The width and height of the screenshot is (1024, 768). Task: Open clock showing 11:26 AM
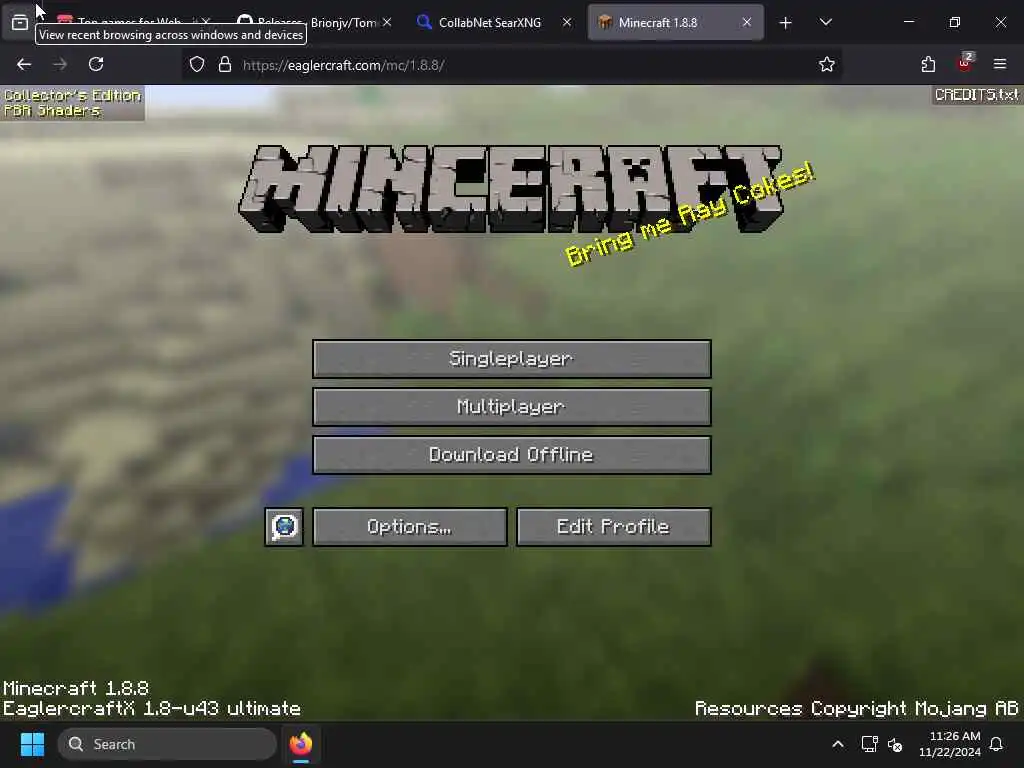tap(950, 744)
